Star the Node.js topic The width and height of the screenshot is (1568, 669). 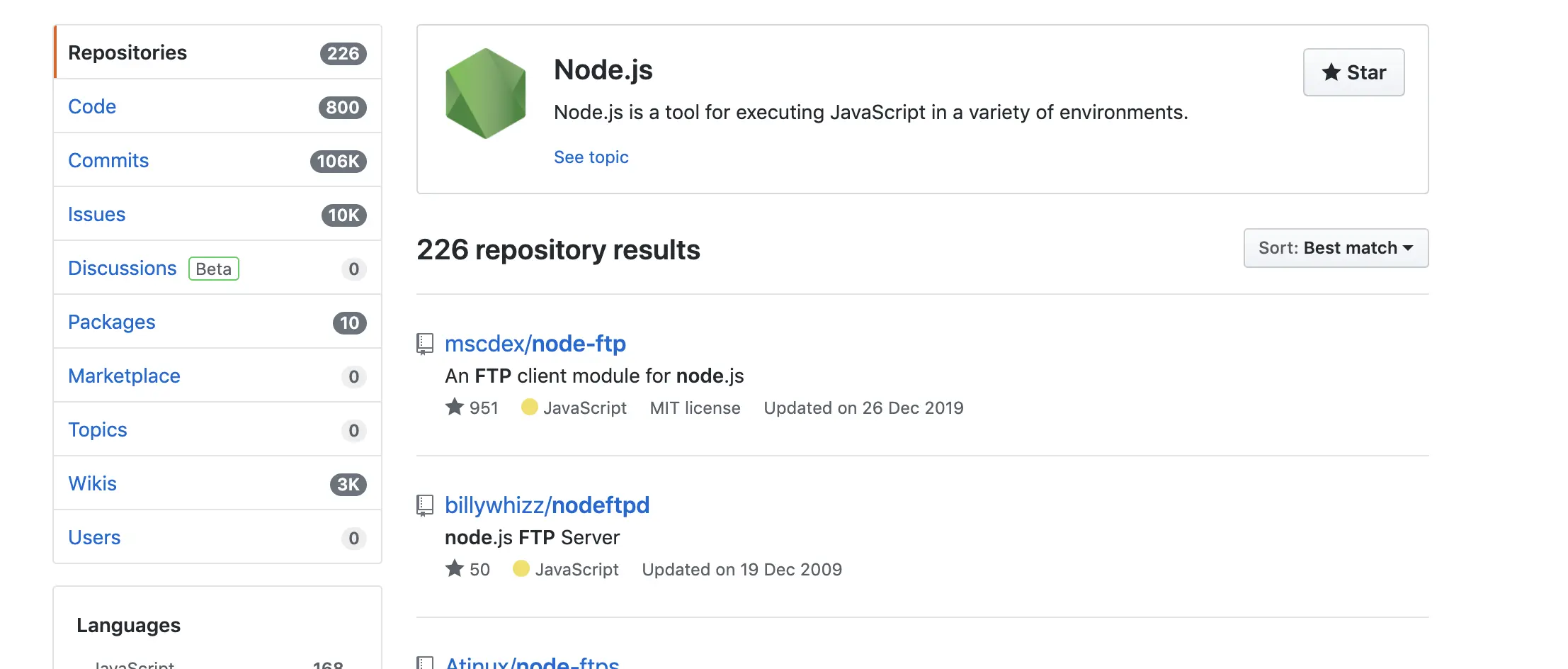(1353, 72)
